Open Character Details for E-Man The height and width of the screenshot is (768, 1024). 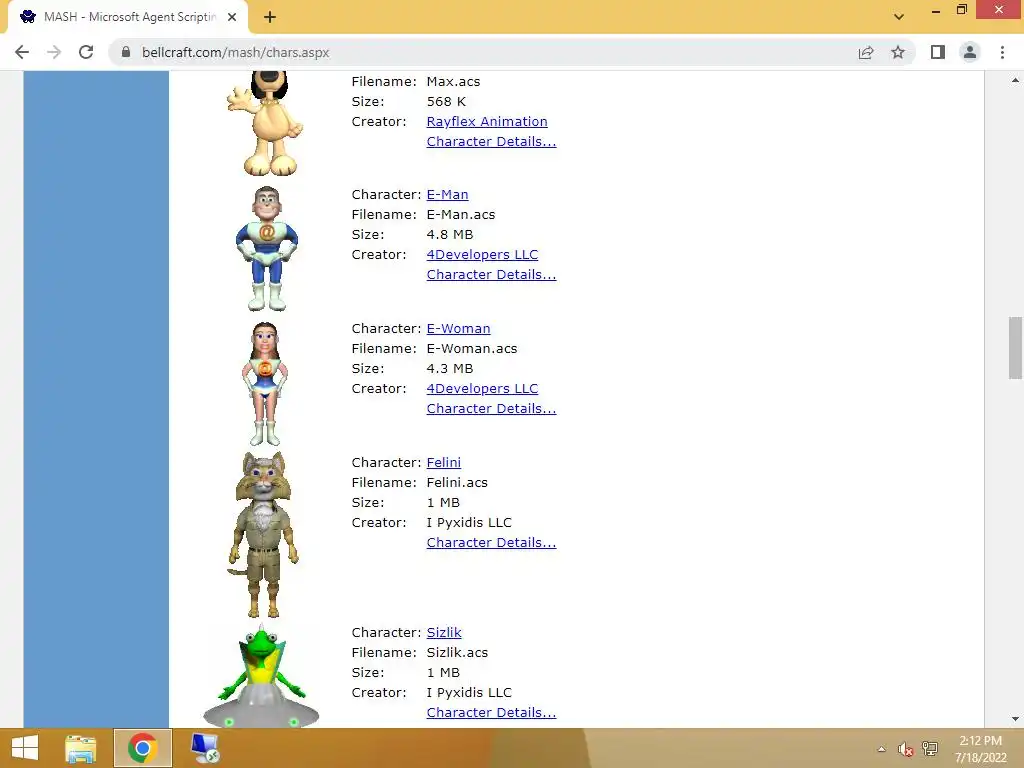[x=491, y=275]
